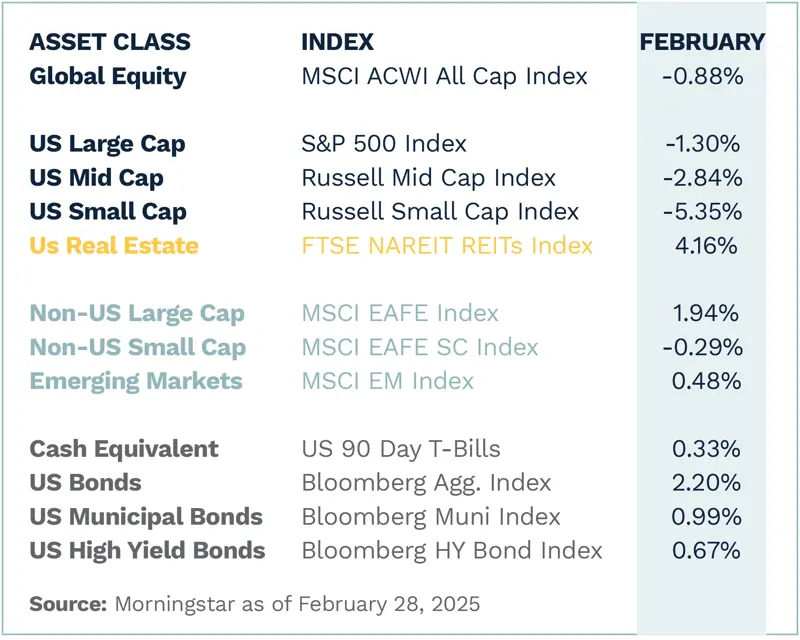
Task: Click the US Municipal Bonds label
Action: pos(146,517)
